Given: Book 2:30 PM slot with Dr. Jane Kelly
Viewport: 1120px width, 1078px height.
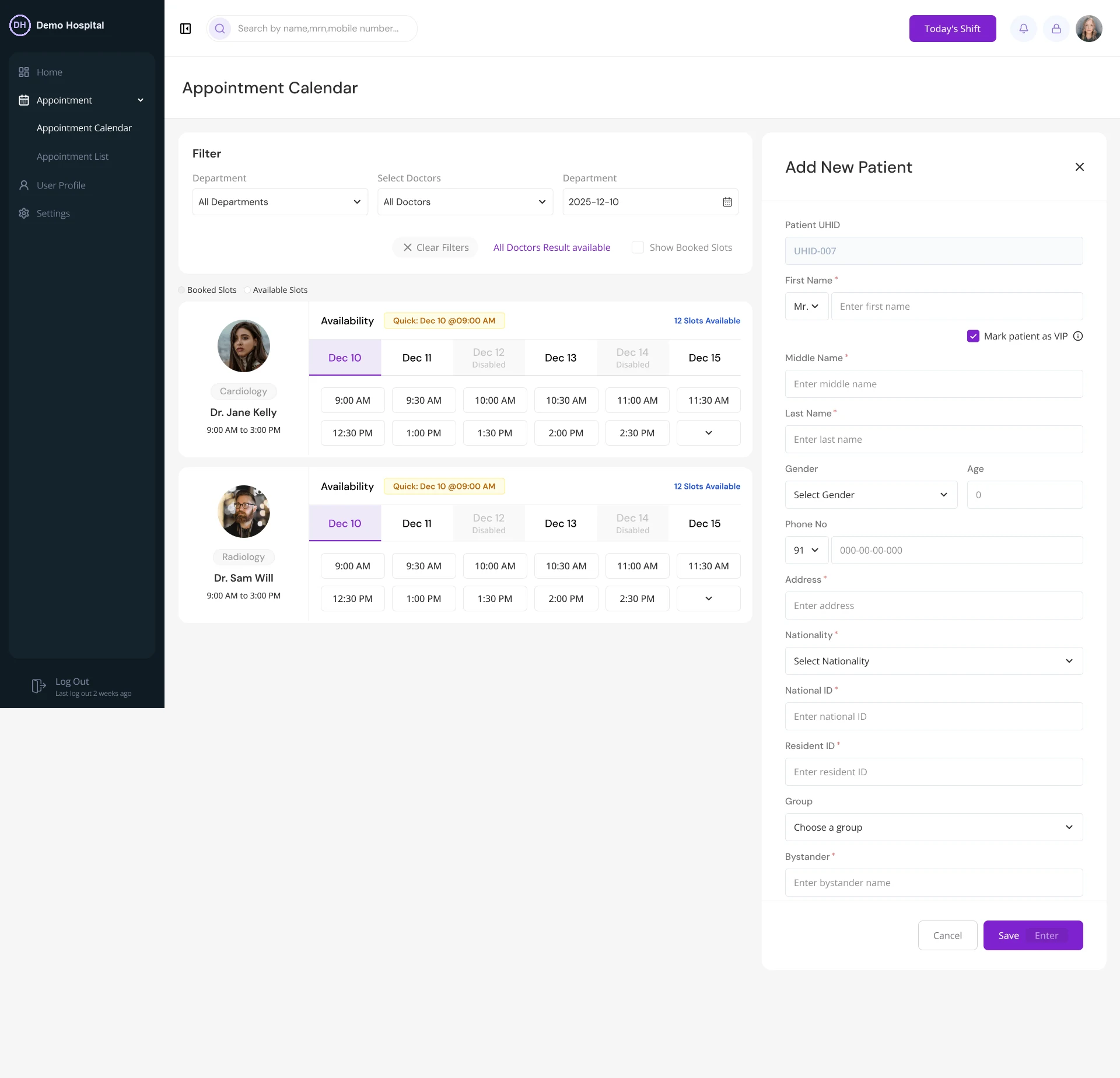Looking at the screenshot, I should [x=637, y=433].
